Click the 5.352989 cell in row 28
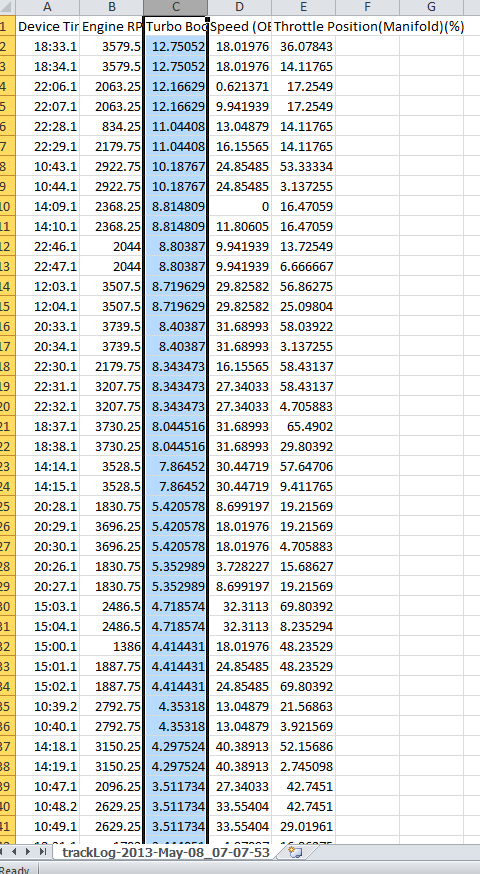Viewport: 480px width, 874px height. 176,567
